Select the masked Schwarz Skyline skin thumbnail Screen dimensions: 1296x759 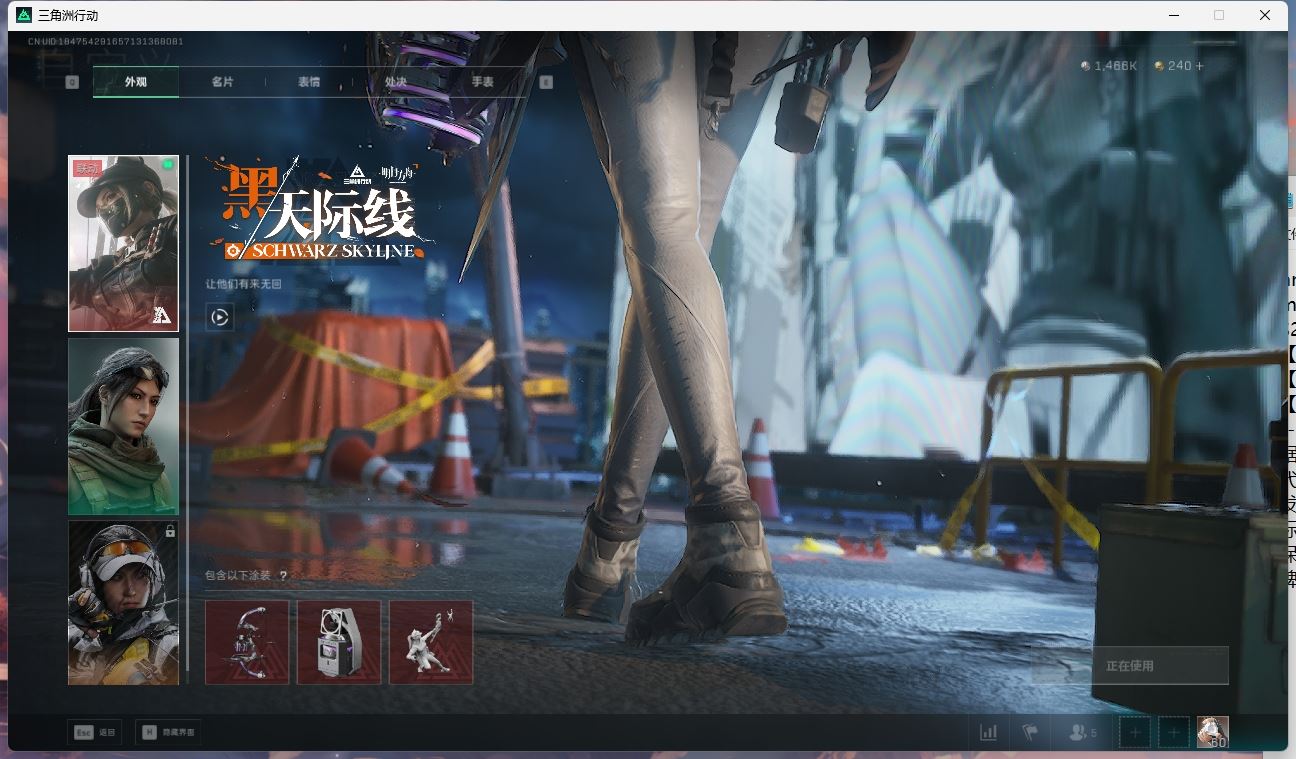tap(123, 243)
